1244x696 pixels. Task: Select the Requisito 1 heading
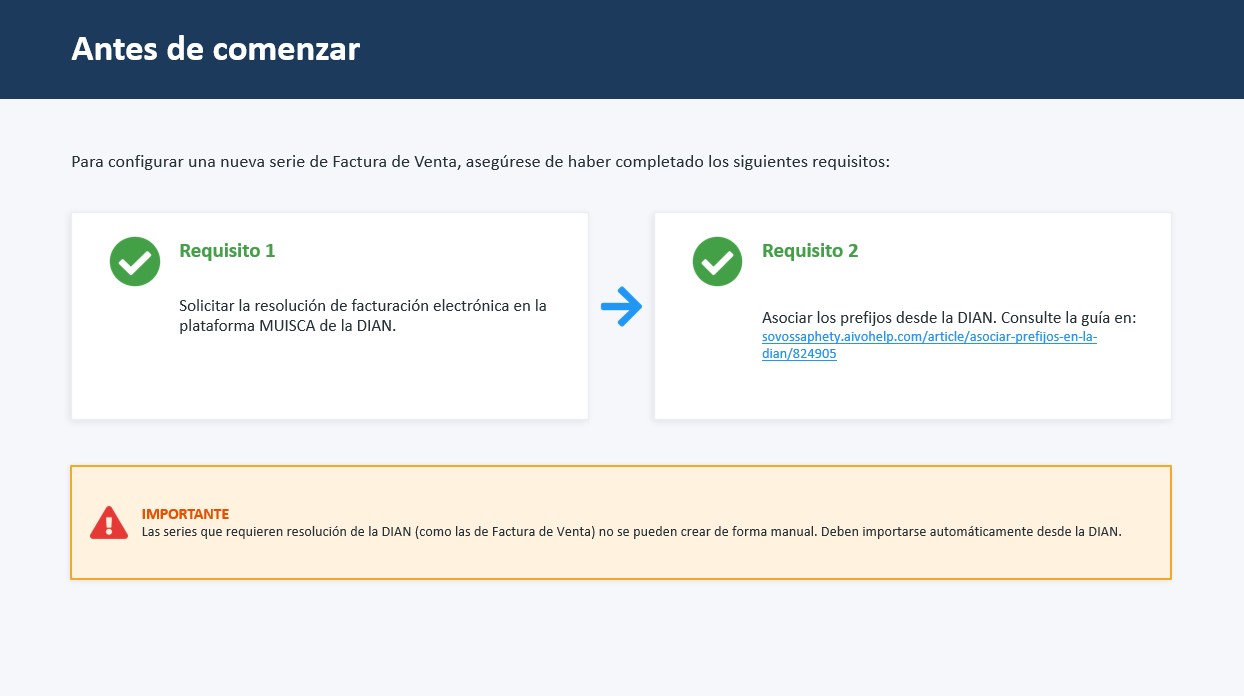(227, 251)
